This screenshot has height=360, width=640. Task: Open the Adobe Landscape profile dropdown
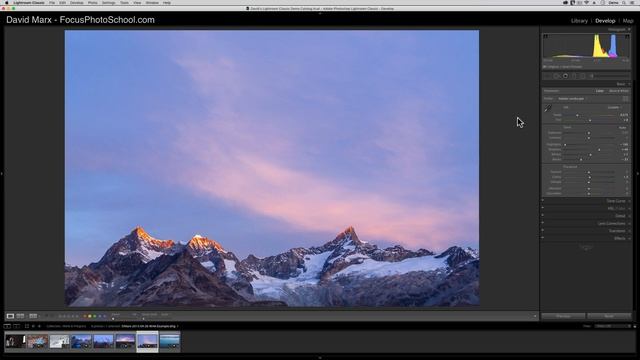pos(572,99)
